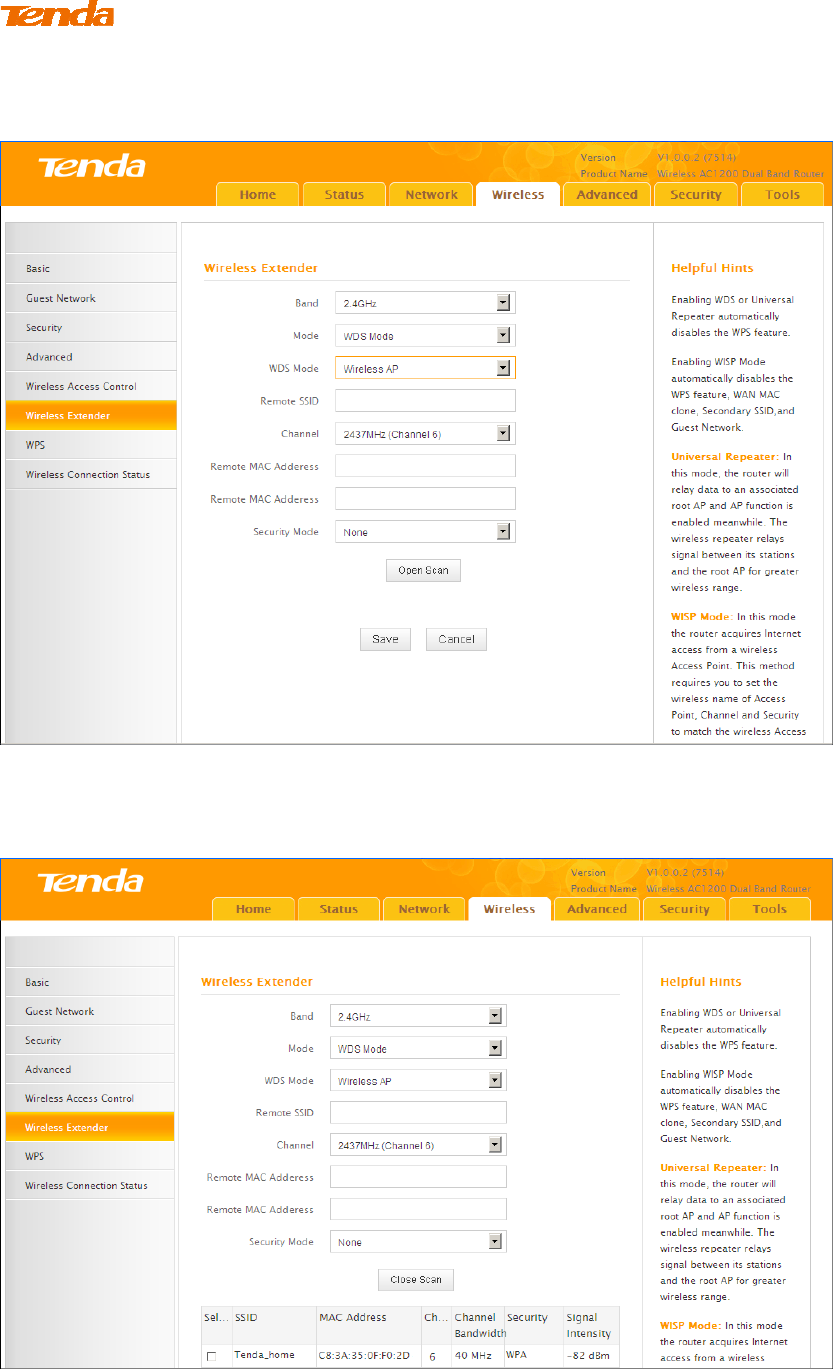Viewport: 833px width, 1369px height.
Task: Open Wireless Connection Status in the upper screenshot's sidebar
Action: pyautogui.click(x=91, y=474)
